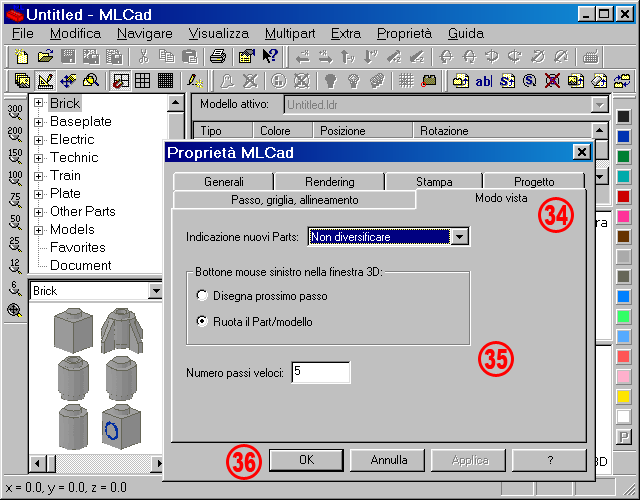Select the brick thumbnail with blue circle
The width and height of the screenshot is (640, 500).
121,427
